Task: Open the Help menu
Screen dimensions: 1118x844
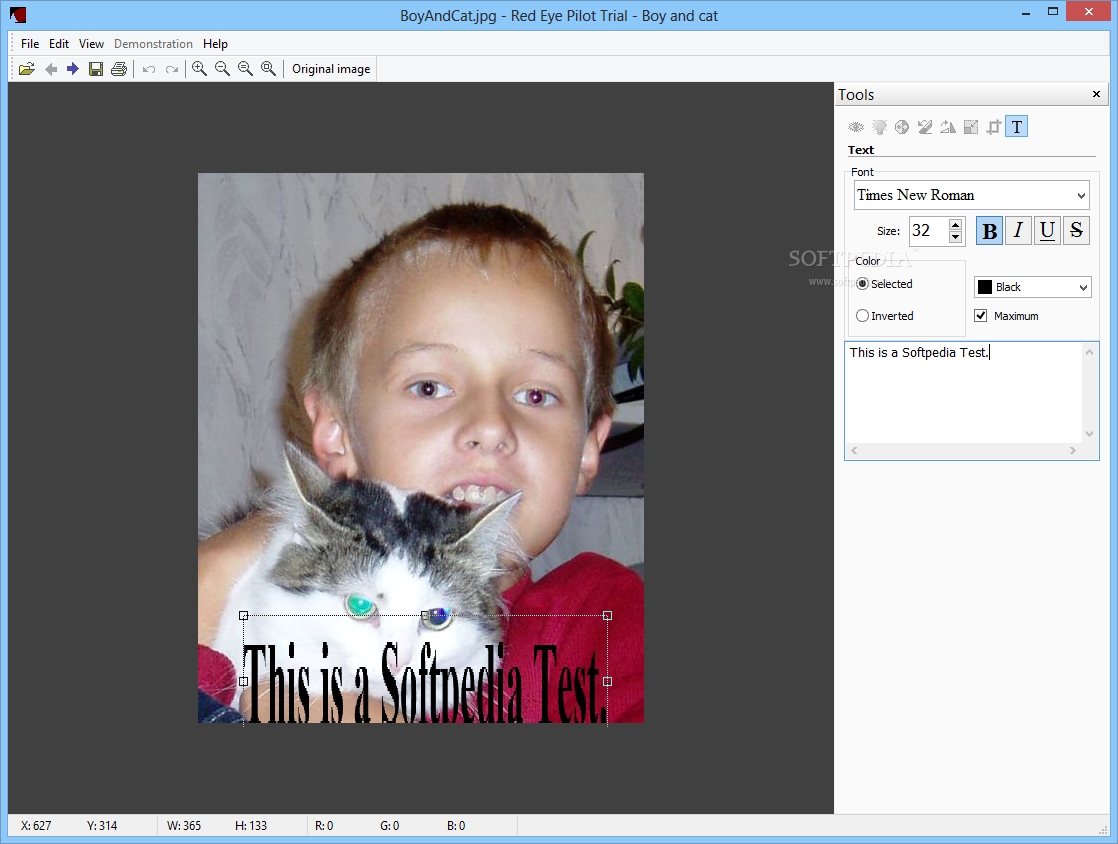Action: pyautogui.click(x=215, y=44)
